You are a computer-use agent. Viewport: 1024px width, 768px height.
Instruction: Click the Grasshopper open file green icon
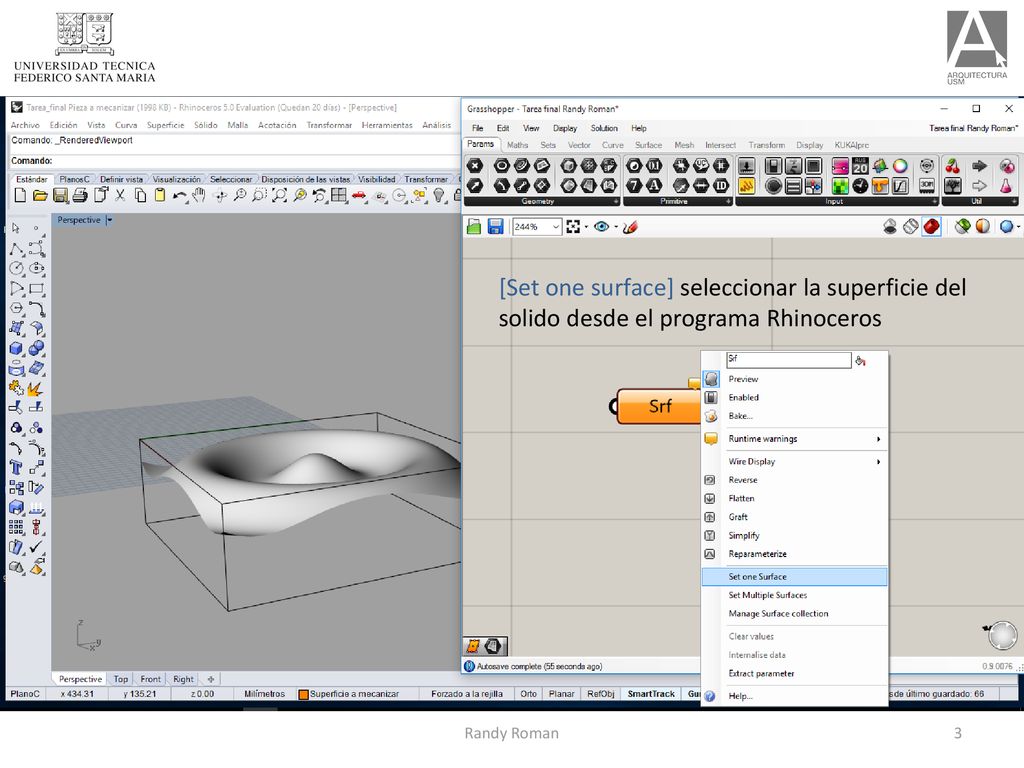coord(474,227)
